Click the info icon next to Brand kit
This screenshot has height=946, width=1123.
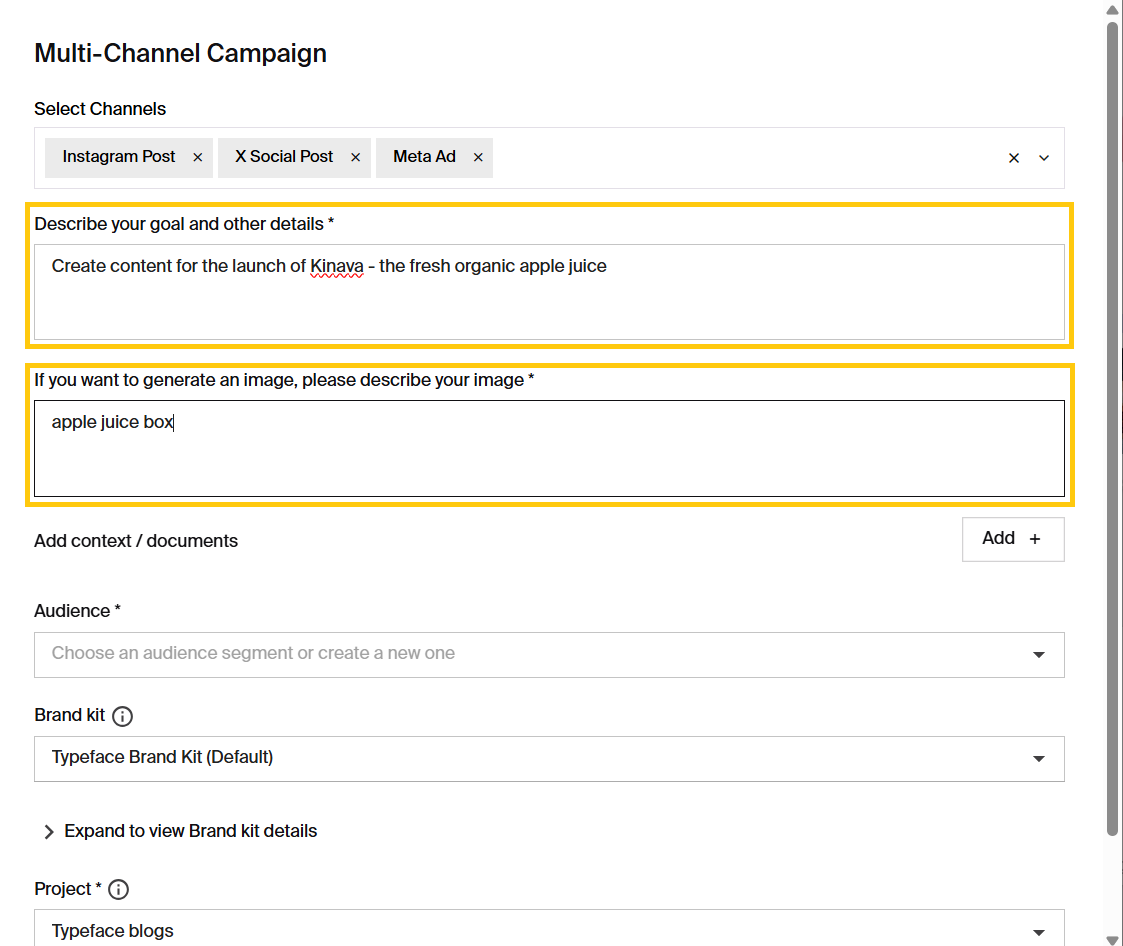point(122,716)
